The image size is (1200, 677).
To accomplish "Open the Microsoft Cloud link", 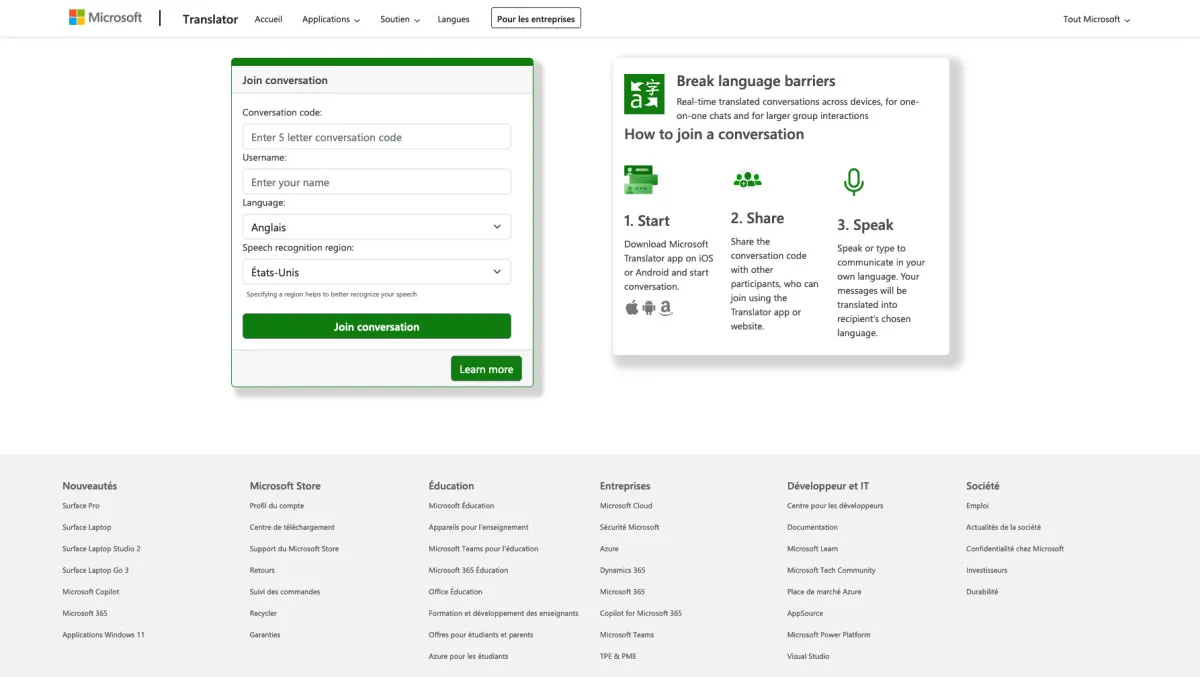I will [626, 506].
